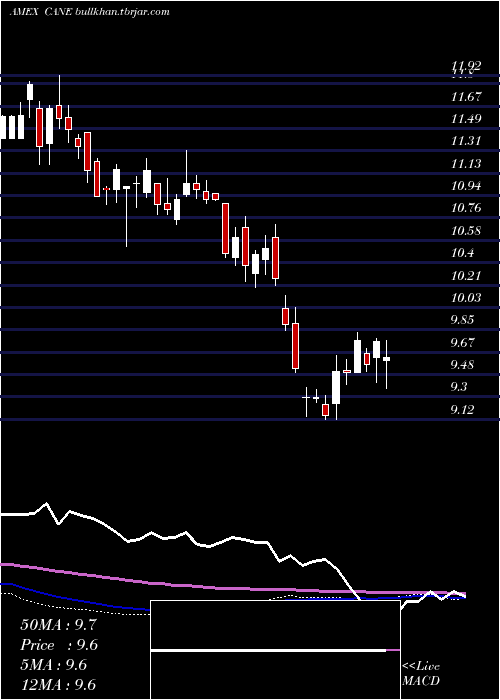Image resolution: width=500 pixels, height=700 pixels.
Task: Click the 9.85 price axis label
Action: (x=463, y=320)
